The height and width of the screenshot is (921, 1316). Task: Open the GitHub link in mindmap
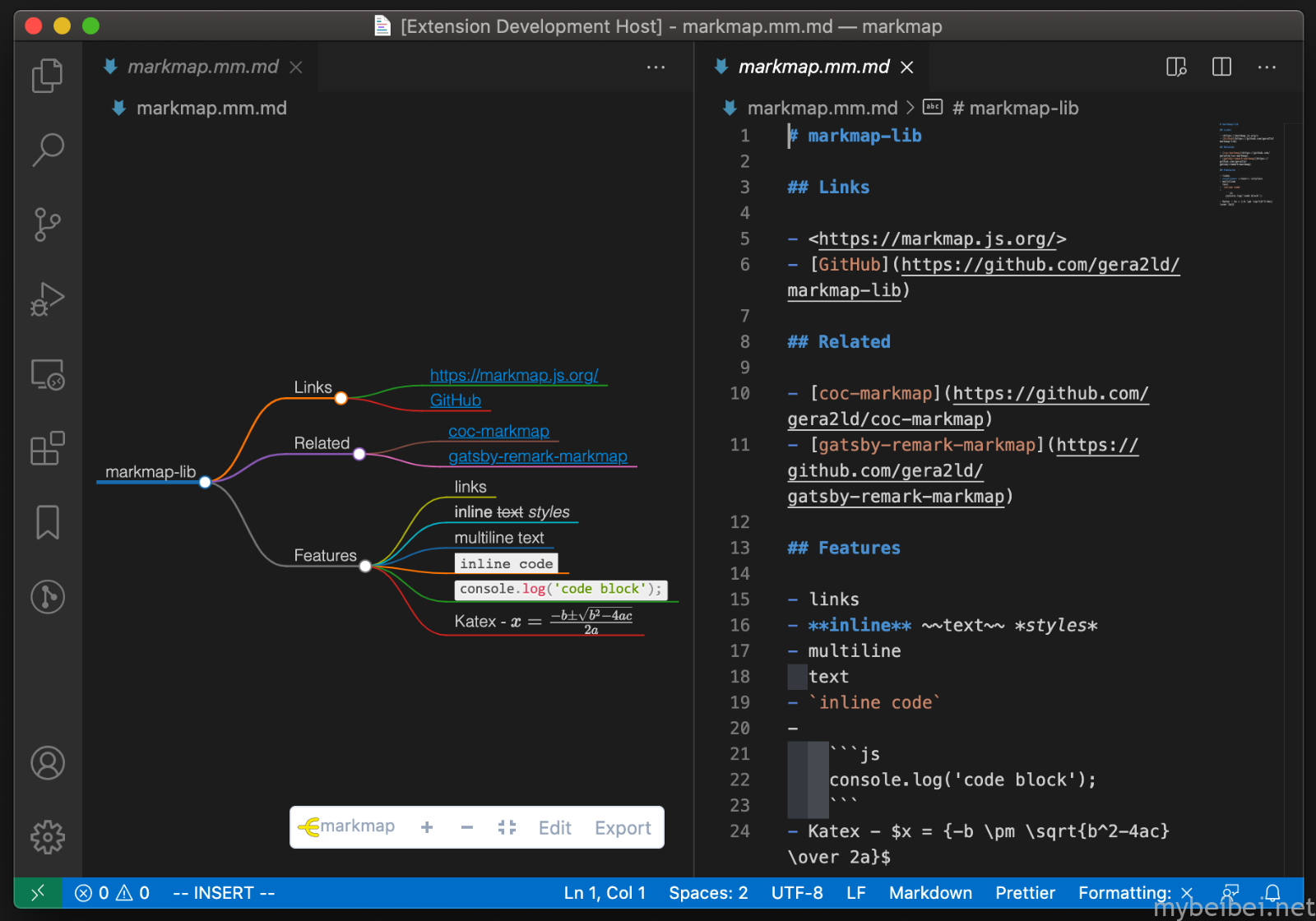[x=456, y=400]
